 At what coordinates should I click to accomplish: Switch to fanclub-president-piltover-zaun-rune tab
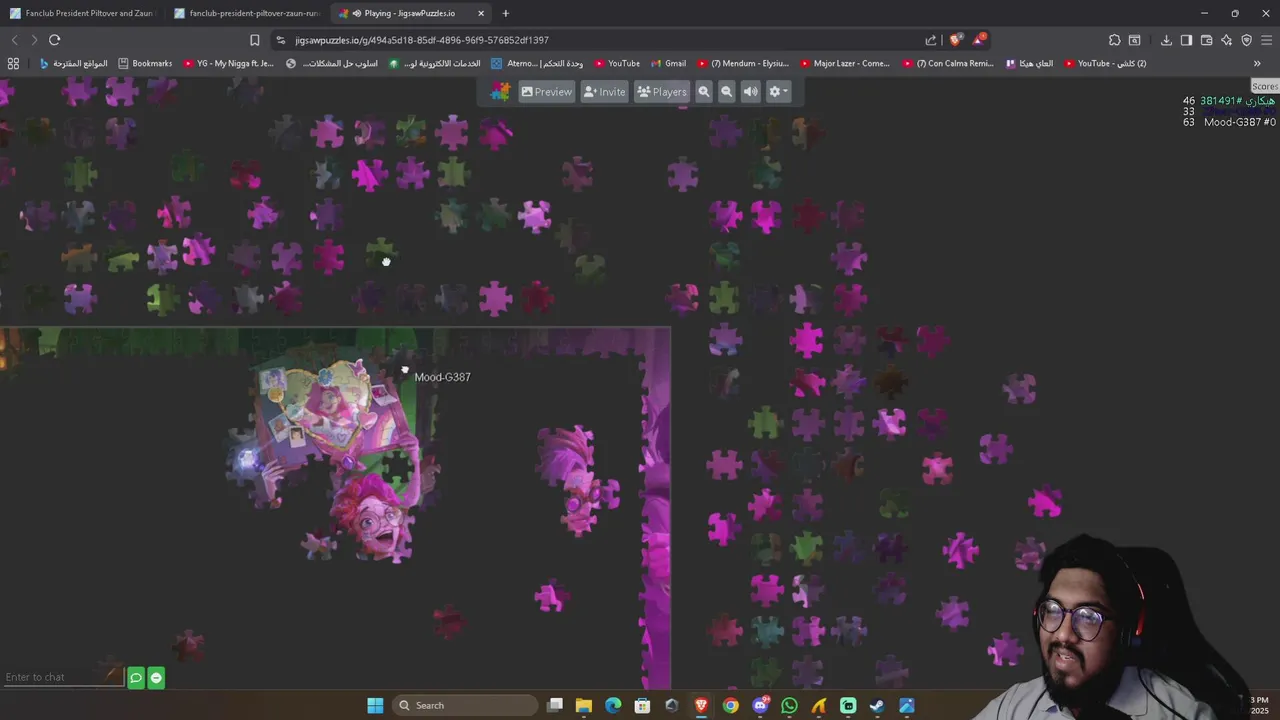pos(246,13)
